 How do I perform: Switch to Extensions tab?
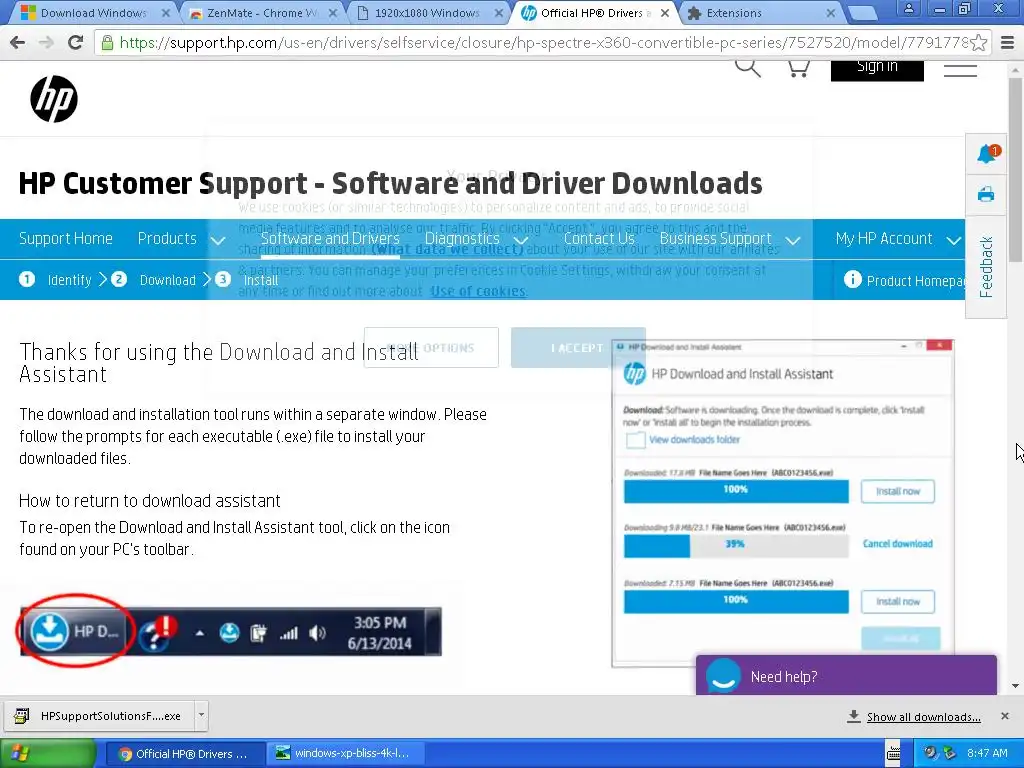point(761,13)
